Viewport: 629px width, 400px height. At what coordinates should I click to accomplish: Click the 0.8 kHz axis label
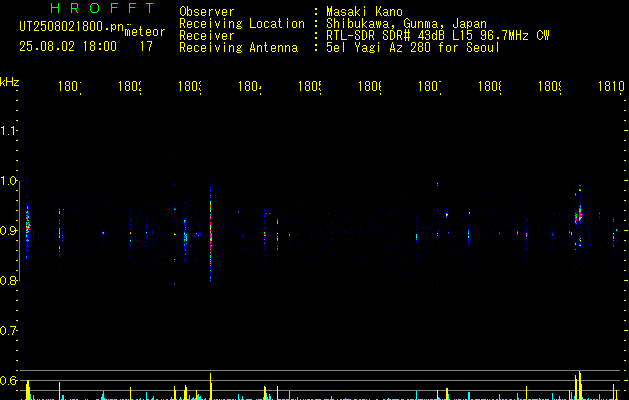click(x=8, y=280)
